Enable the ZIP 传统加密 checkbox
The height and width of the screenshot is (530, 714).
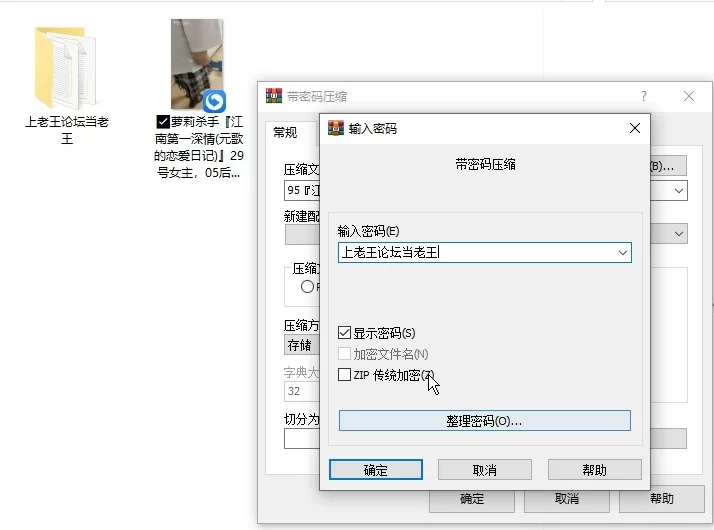(x=345, y=375)
